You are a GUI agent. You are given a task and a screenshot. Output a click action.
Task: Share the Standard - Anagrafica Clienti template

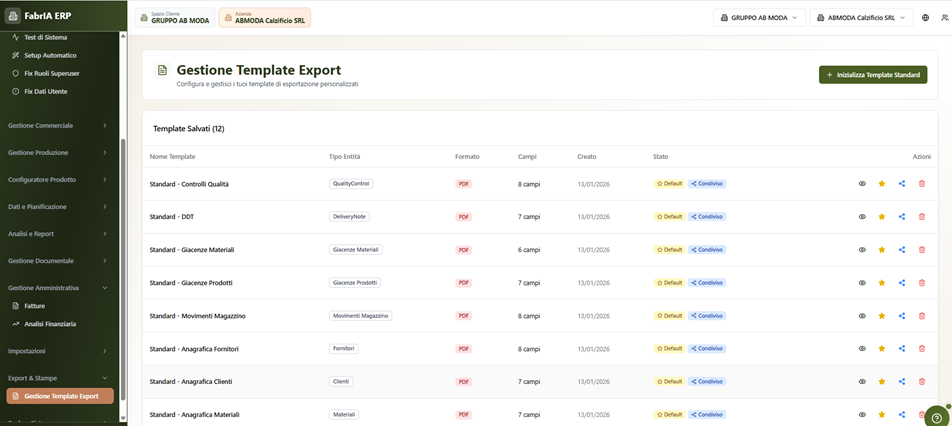pyautogui.click(x=902, y=382)
